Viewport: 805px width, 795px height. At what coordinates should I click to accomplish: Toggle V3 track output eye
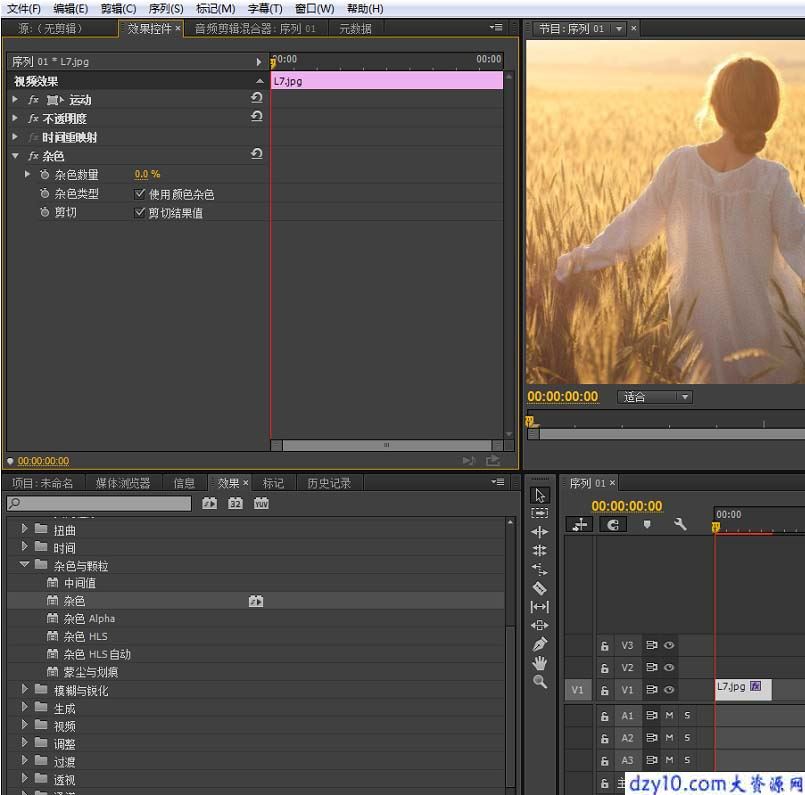coord(669,645)
